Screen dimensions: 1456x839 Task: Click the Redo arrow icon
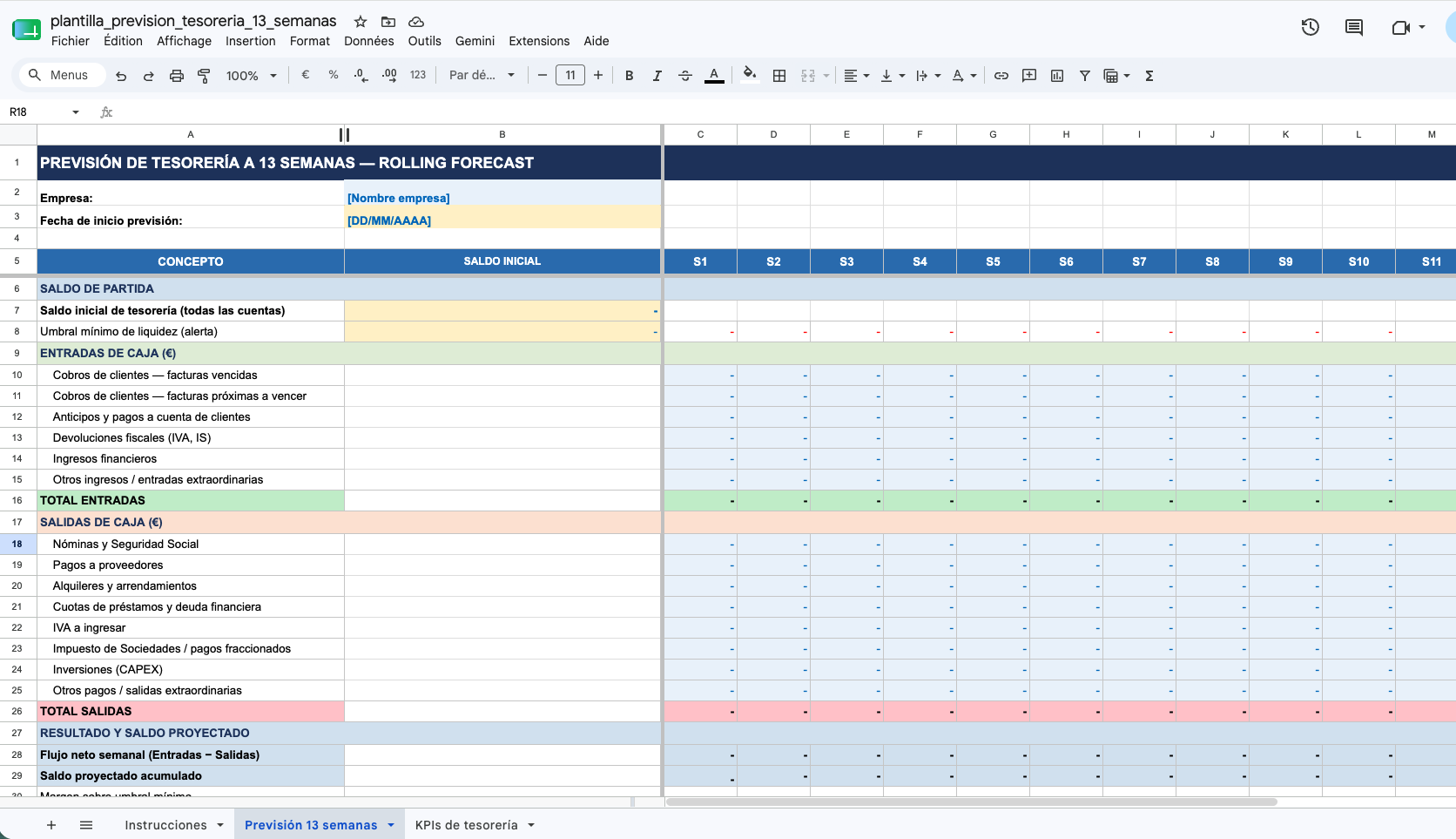(149, 76)
